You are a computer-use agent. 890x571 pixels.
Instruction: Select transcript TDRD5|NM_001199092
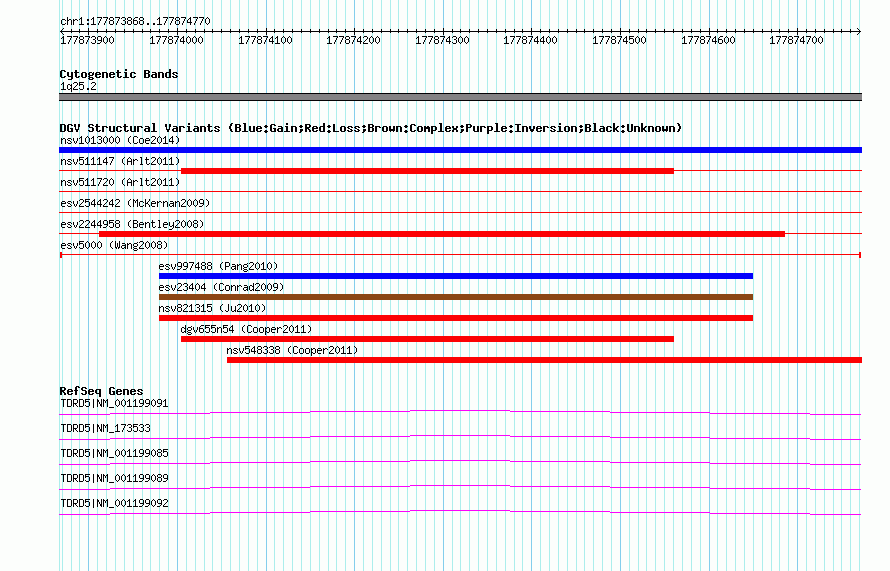pyautogui.click(x=114, y=503)
